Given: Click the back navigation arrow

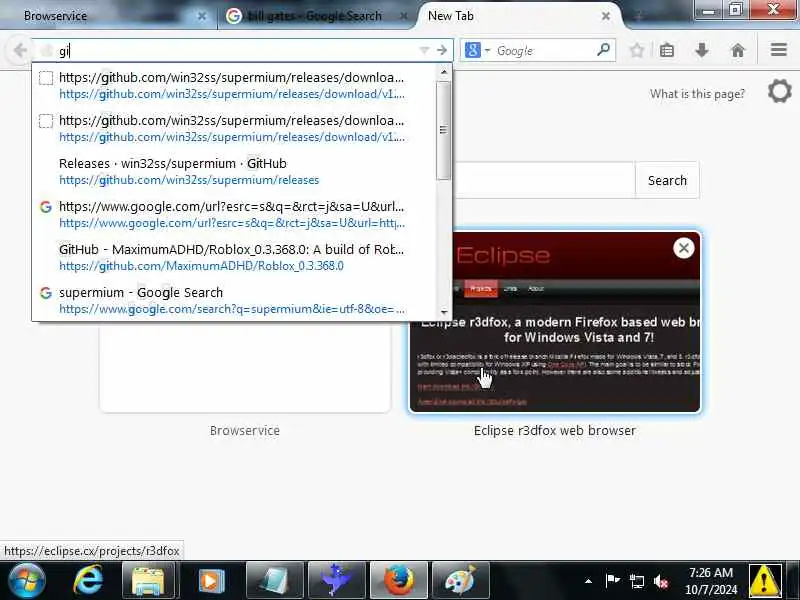Looking at the screenshot, I should coord(19,51).
